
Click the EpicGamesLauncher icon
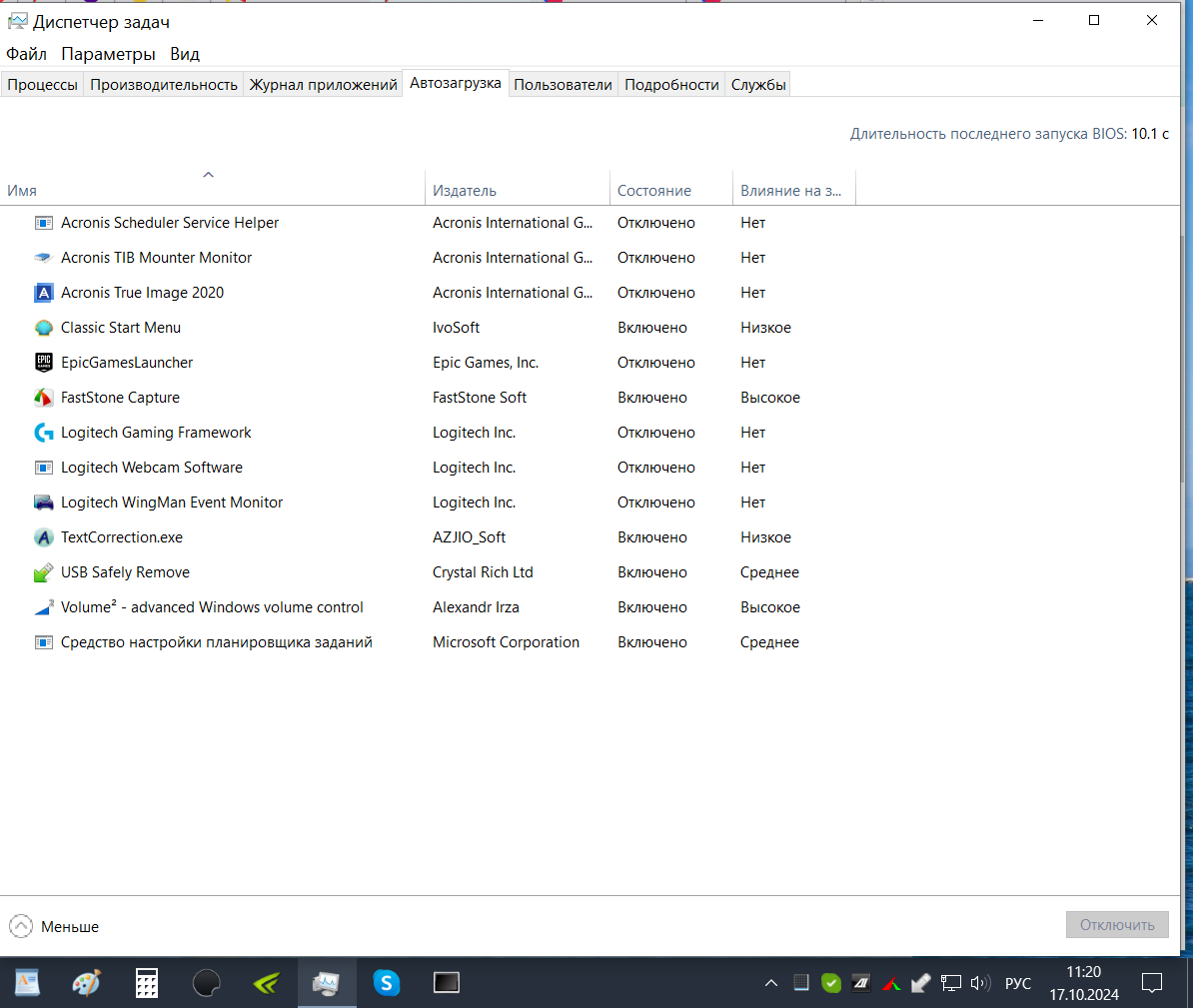pyautogui.click(x=43, y=363)
